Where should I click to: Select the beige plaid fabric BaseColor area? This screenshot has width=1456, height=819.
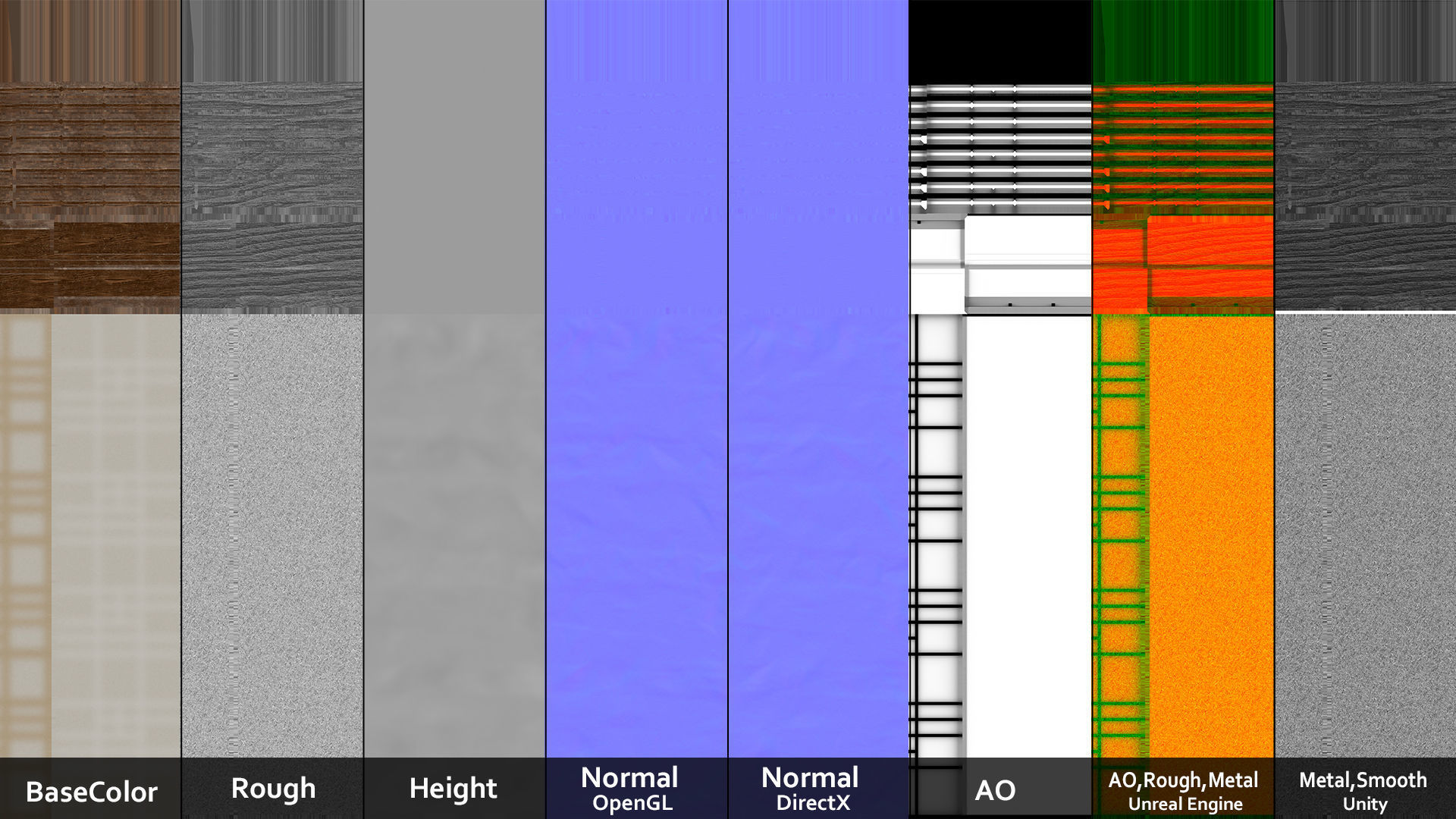pos(91,531)
